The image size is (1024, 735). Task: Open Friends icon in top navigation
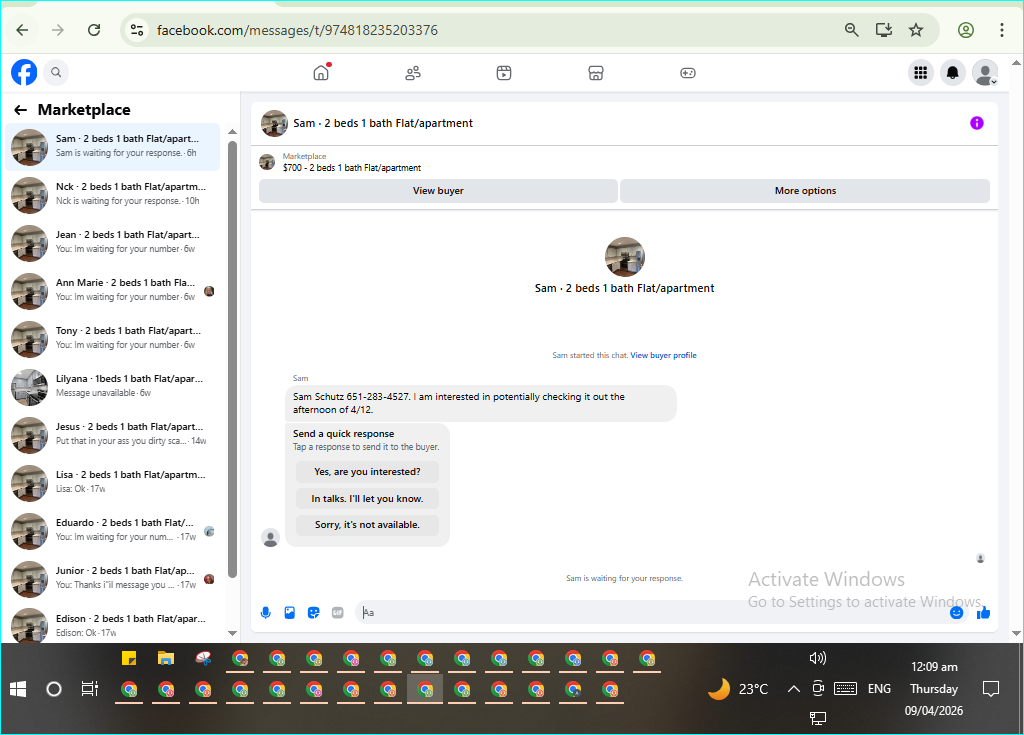[x=413, y=73]
